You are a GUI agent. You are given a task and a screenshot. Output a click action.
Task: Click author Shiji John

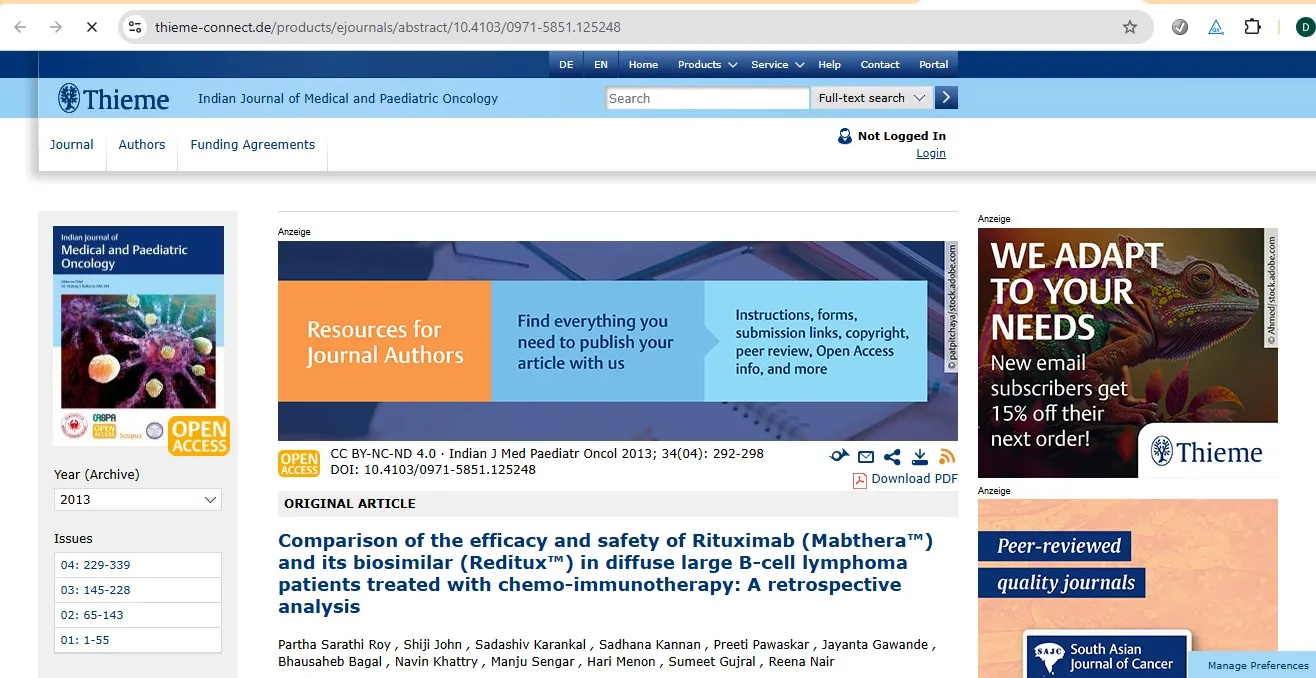coord(435,644)
